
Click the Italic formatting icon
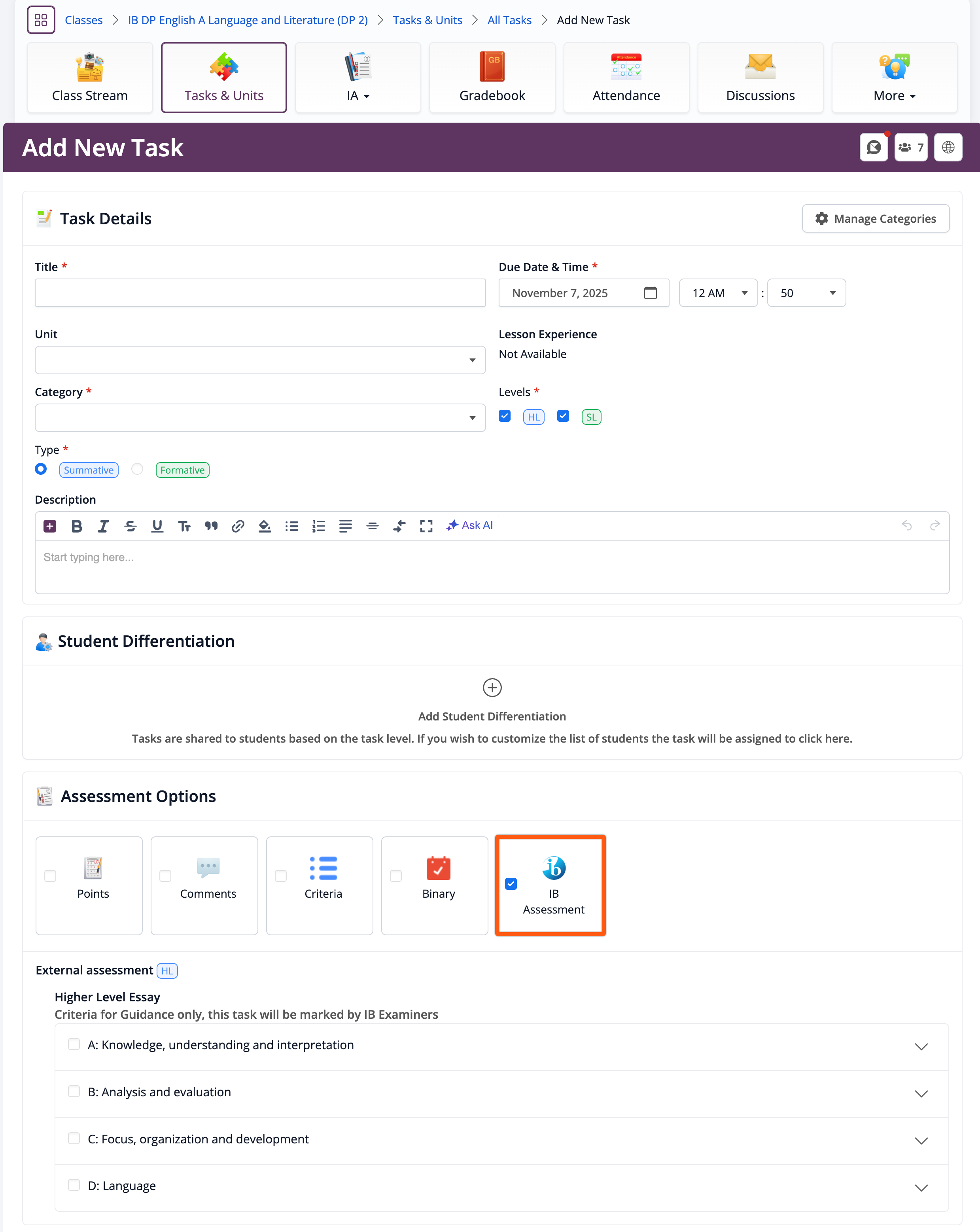(103, 526)
